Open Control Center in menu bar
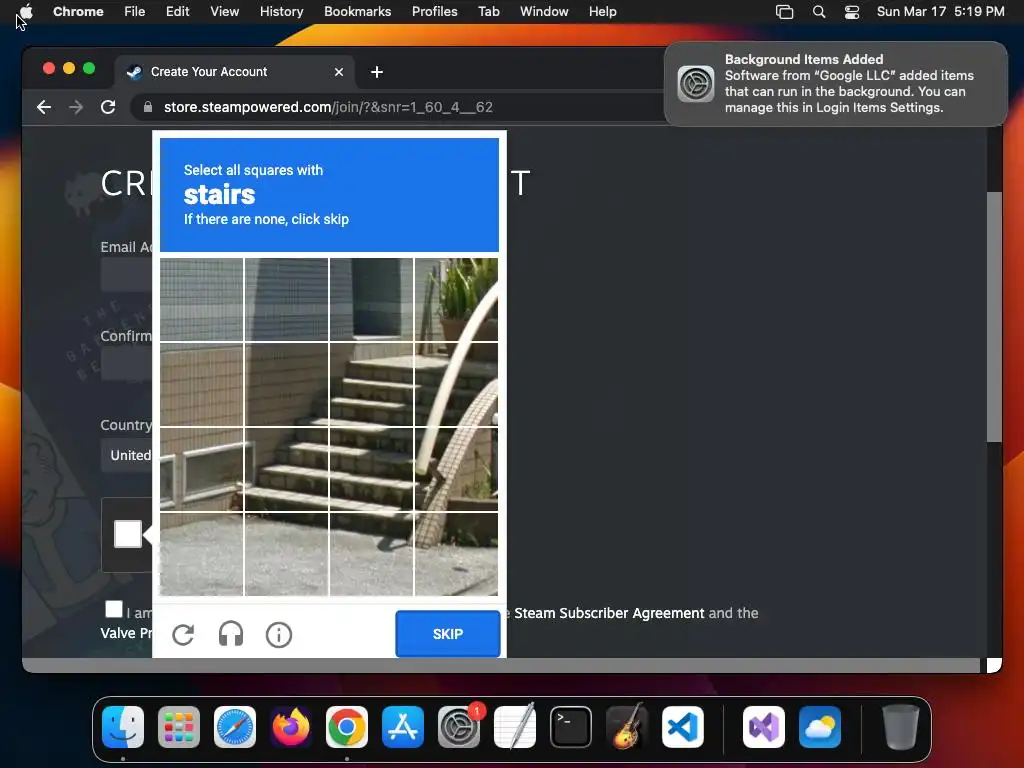 852,12
